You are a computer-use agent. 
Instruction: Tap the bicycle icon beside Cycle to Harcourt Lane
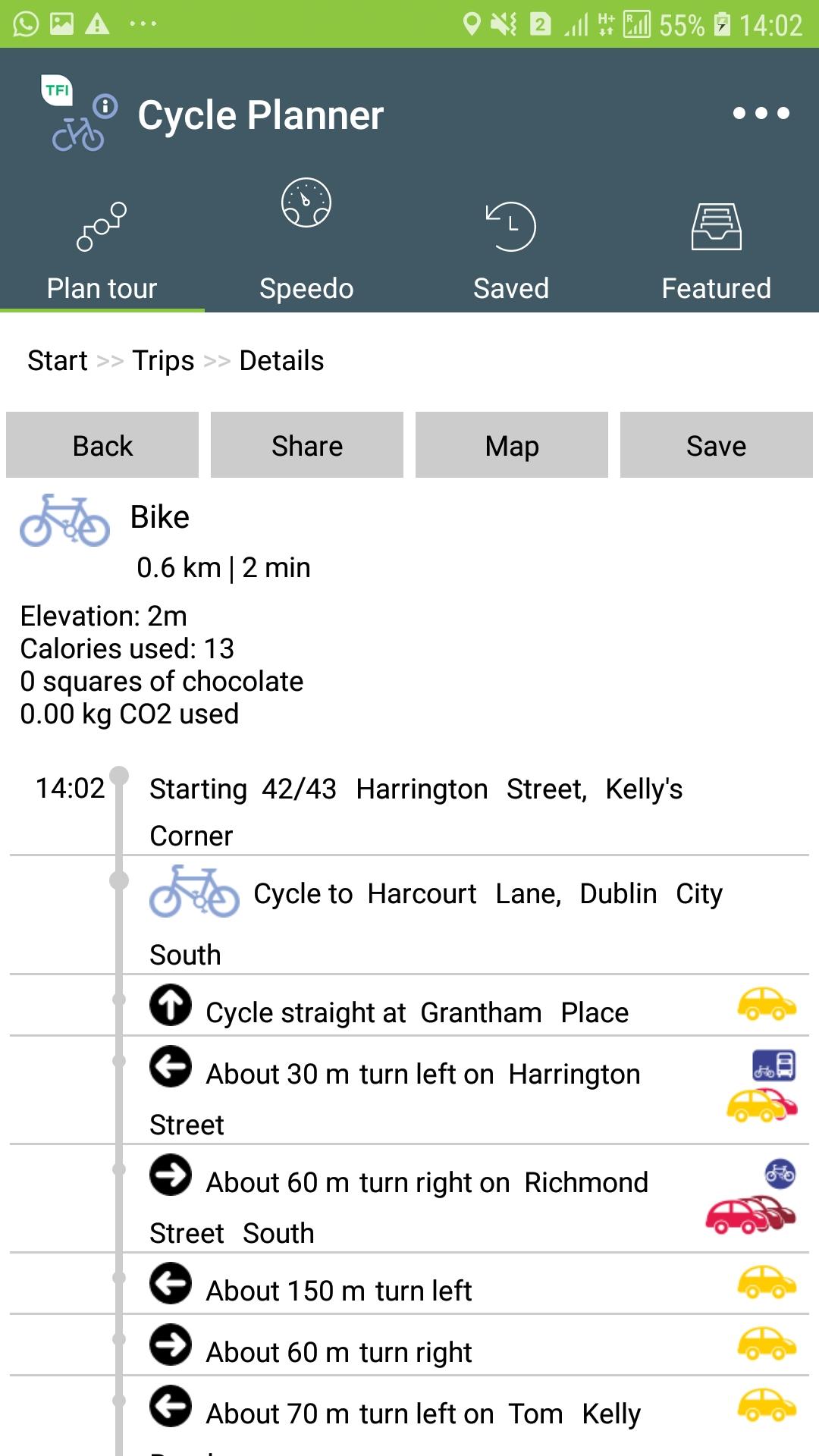pyautogui.click(x=194, y=892)
